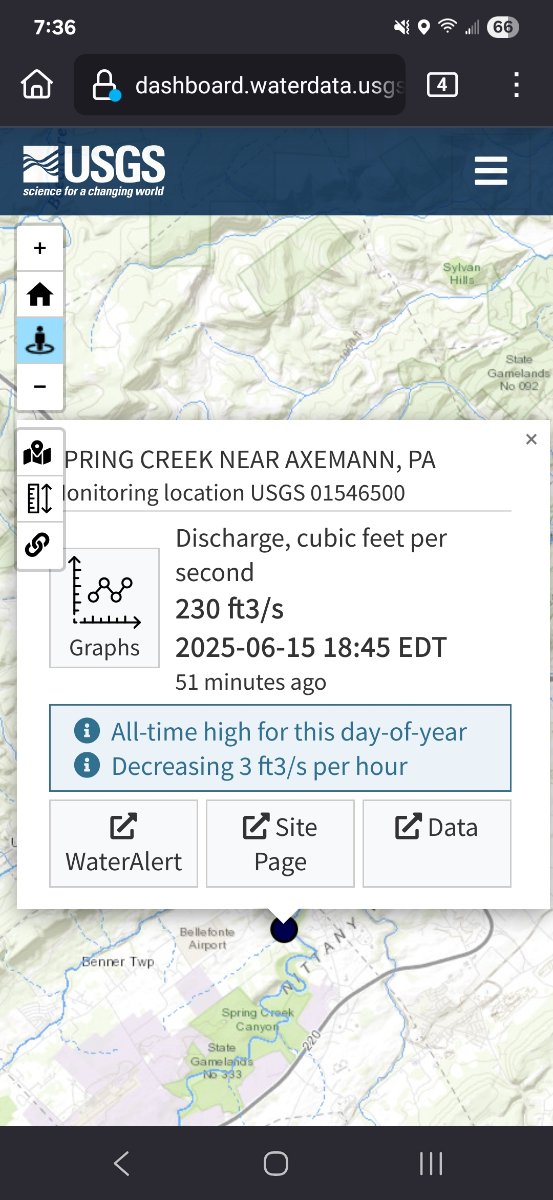The height and width of the screenshot is (1200, 553).
Task: Tap the browser home icon
Action: coord(37,85)
